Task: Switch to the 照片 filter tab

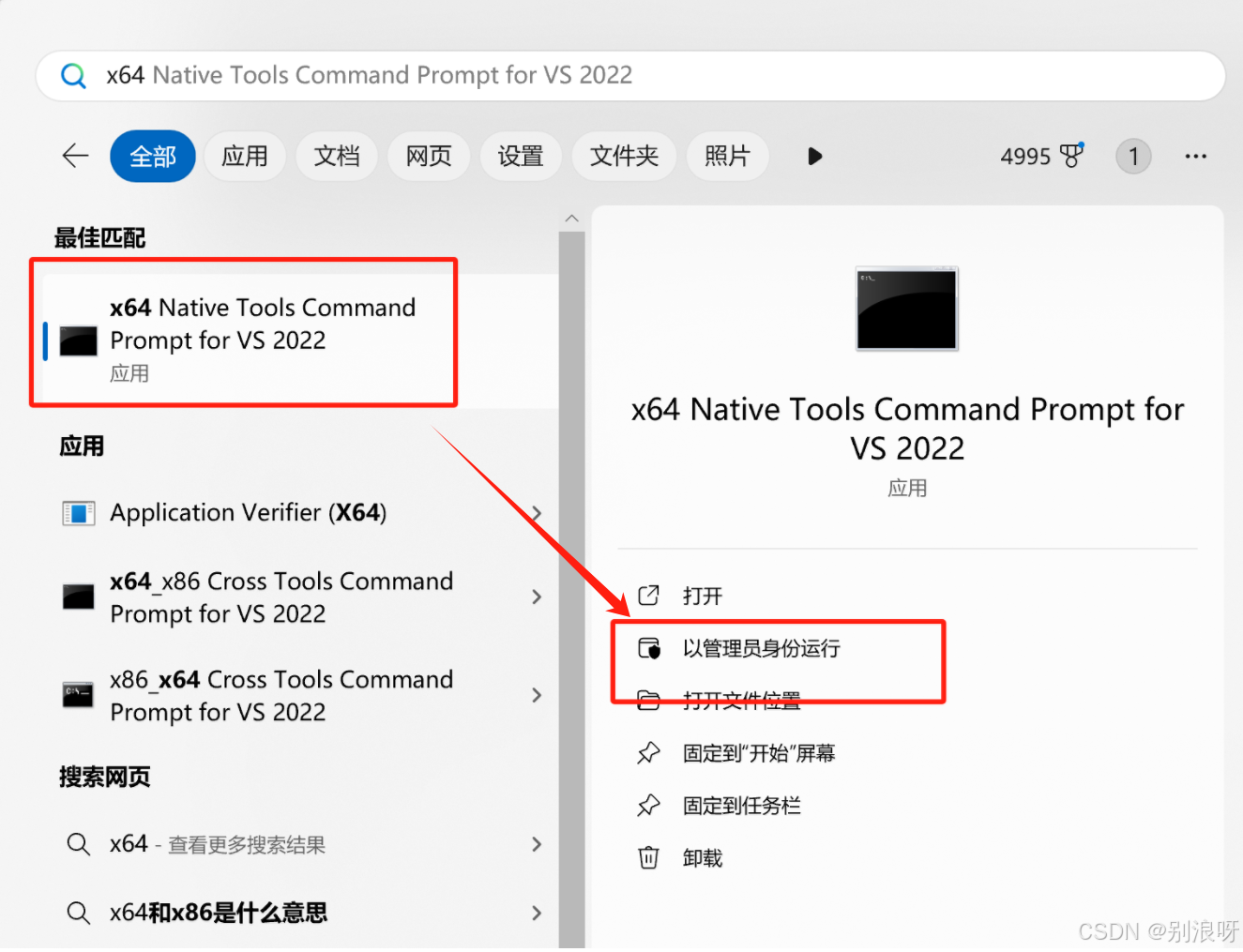Action: tap(727, 156)
